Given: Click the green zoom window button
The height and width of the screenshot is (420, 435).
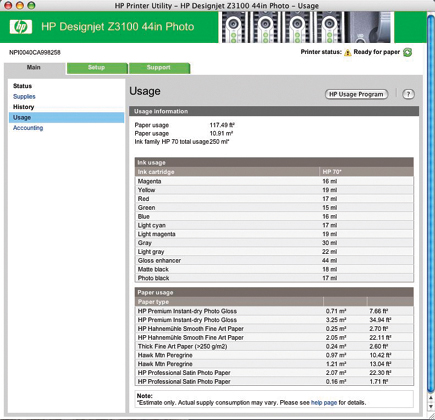Looking at the screenshot, I should pos(31,5).
